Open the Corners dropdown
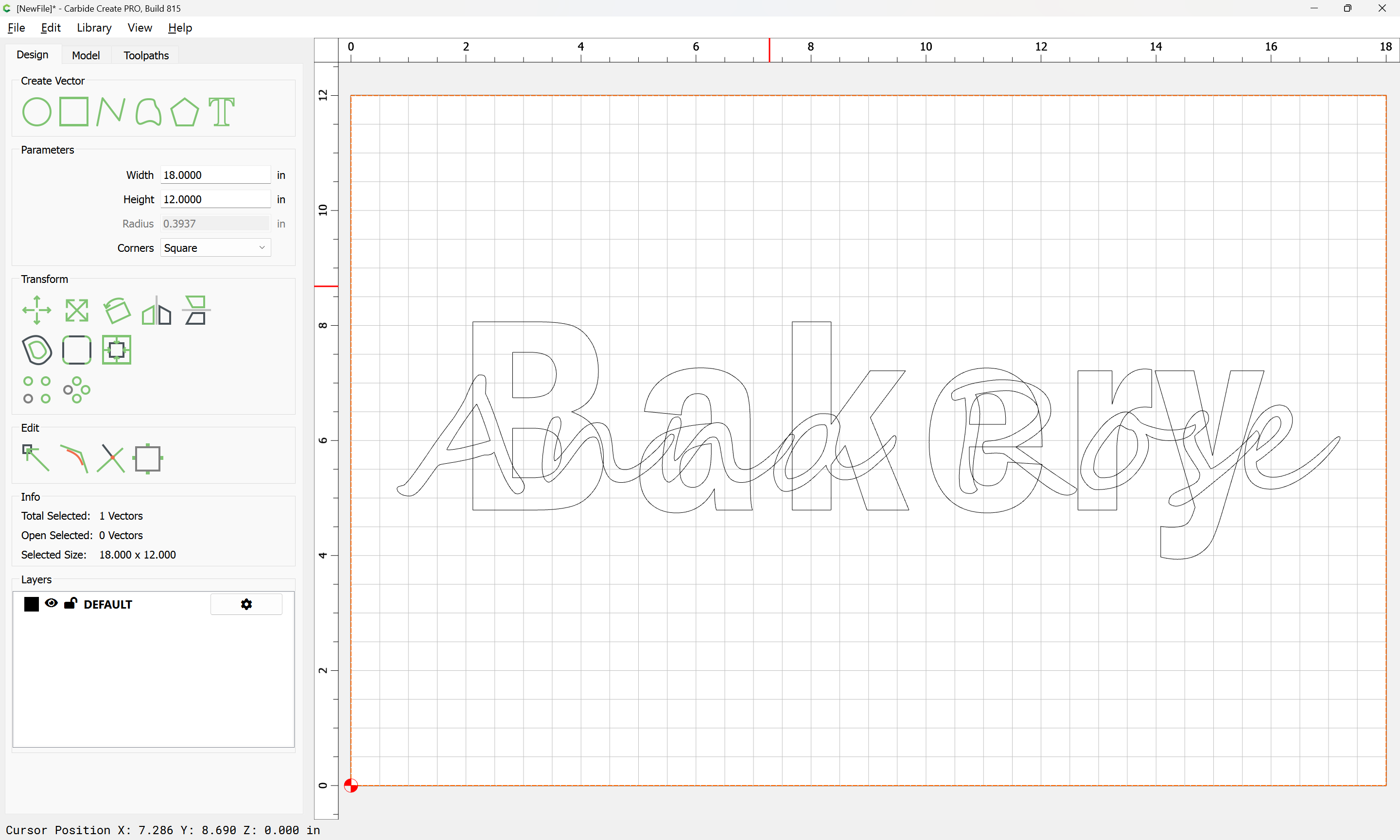This screenshot has width=1400, height=840. point(216,248)
